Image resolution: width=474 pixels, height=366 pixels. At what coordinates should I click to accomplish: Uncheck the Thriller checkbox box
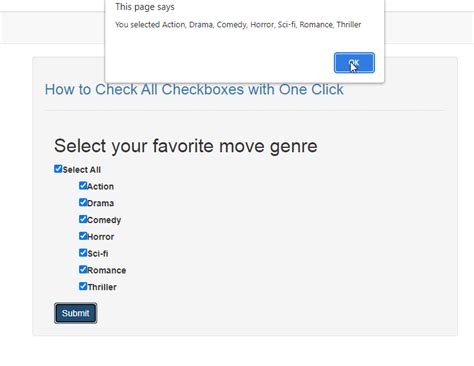point(83,286)
